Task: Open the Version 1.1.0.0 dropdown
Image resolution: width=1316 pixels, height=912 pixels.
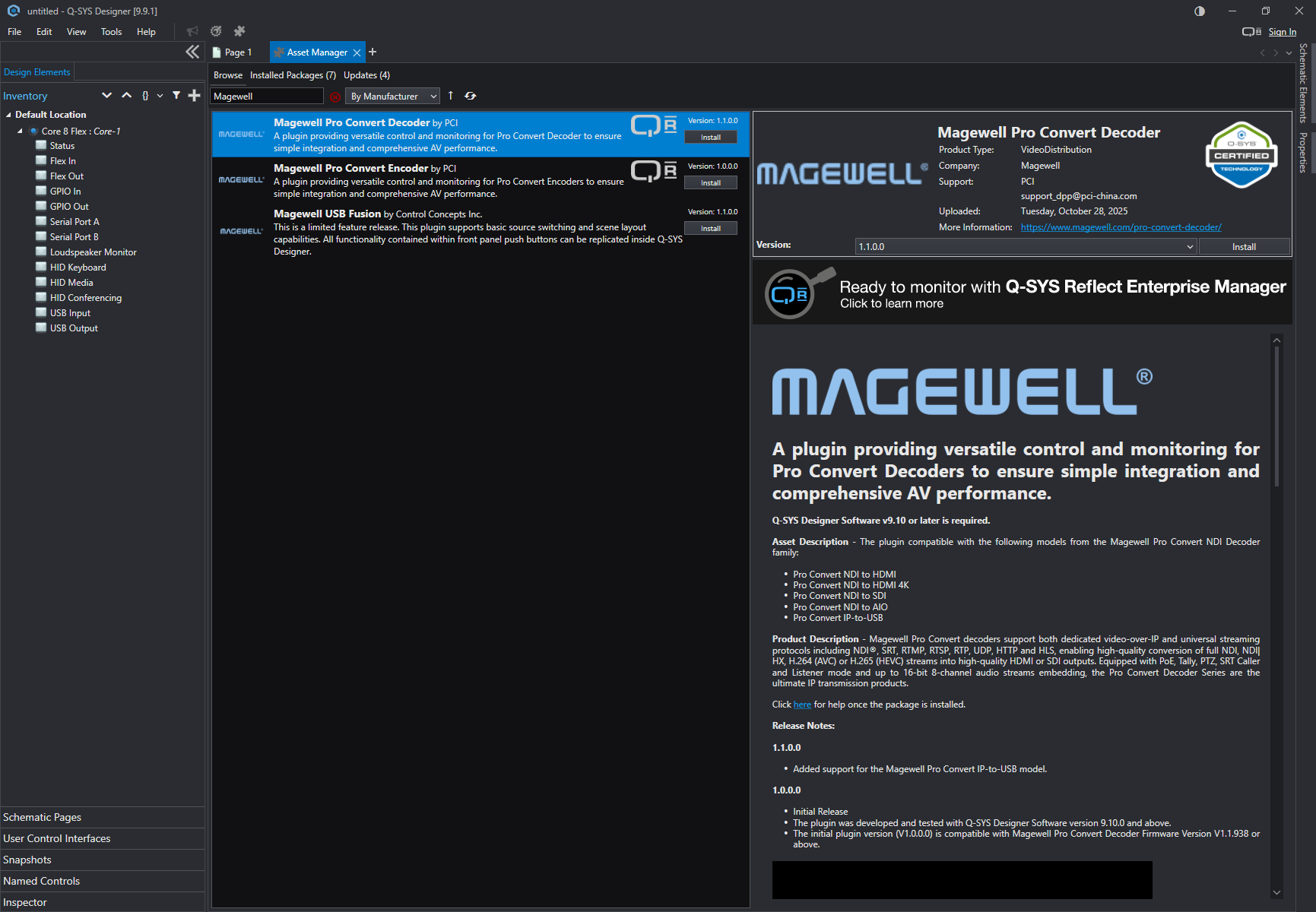Action: pos(1026,247)
